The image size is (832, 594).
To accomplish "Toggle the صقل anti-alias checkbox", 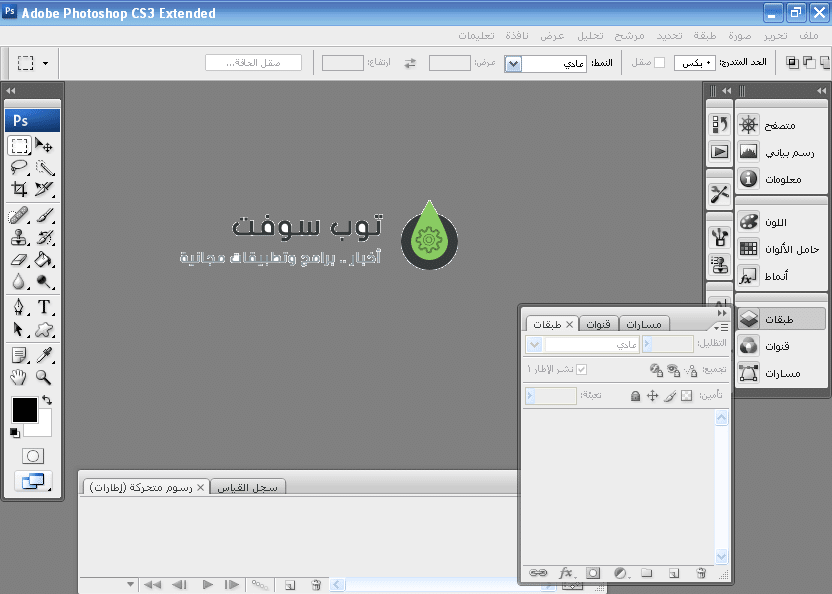I will 660,63.
